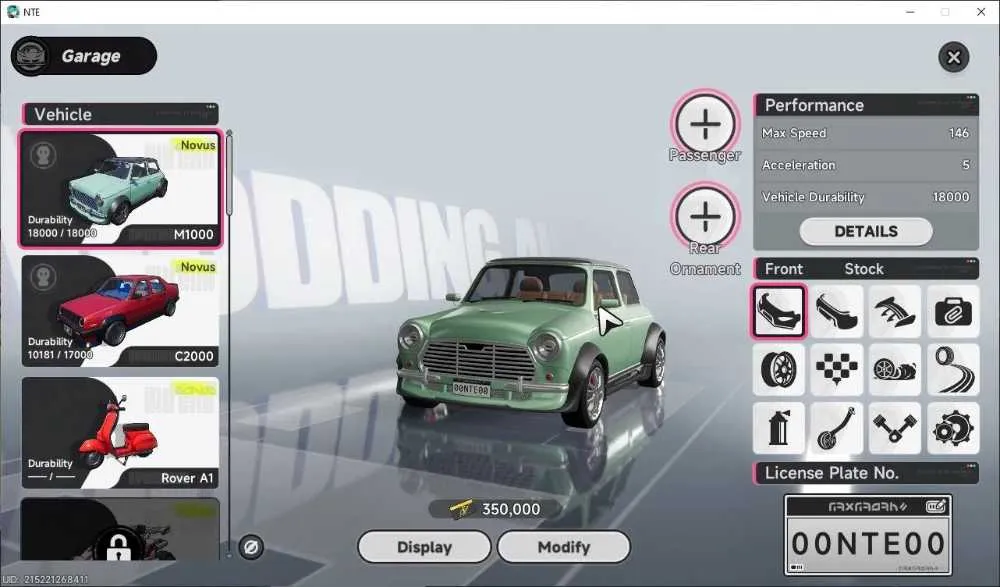
Task: Select the engine pistons icon
Action: point(895,427)
